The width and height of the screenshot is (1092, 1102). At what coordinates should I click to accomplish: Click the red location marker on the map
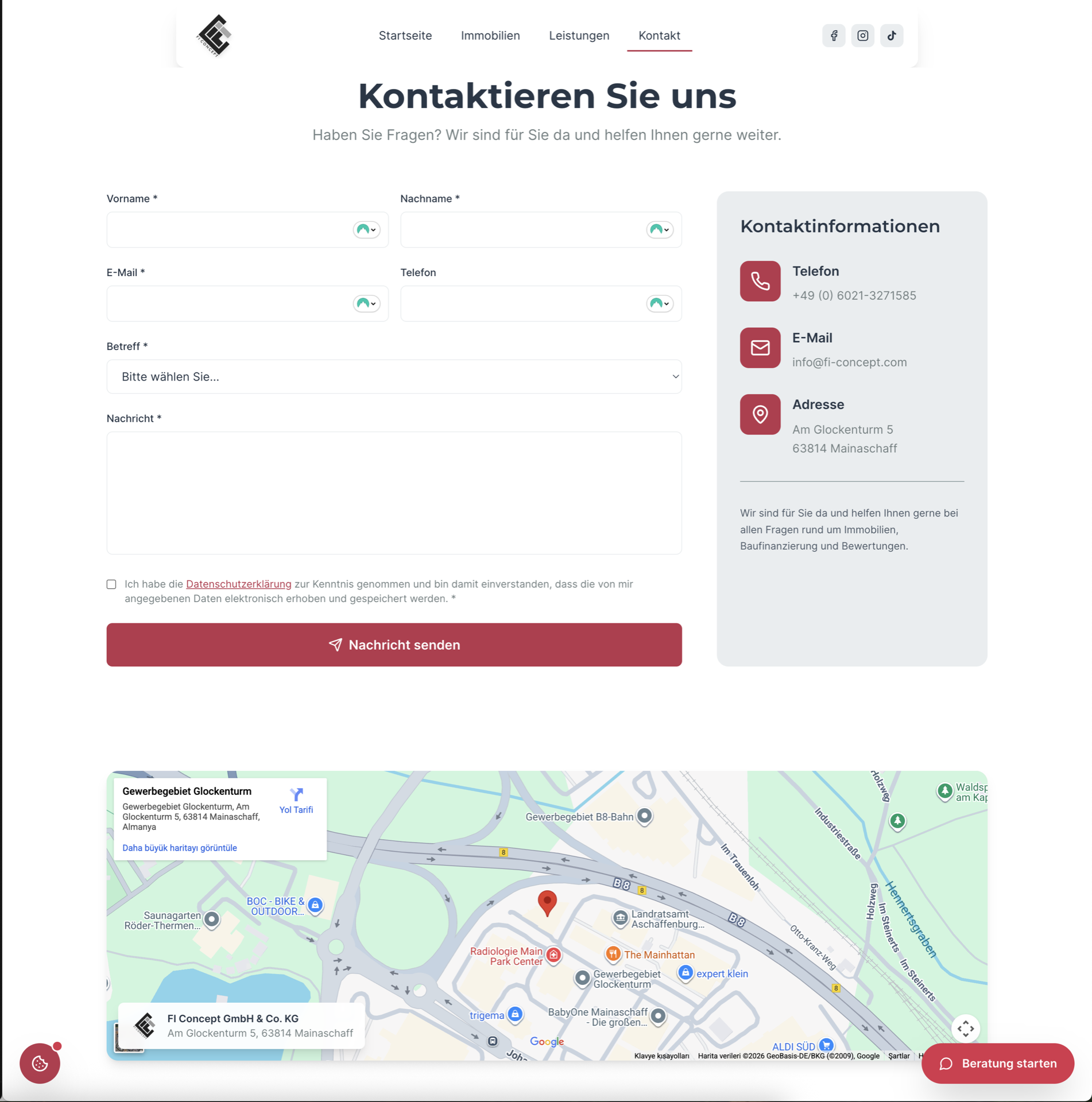click(x=547, y=903)
